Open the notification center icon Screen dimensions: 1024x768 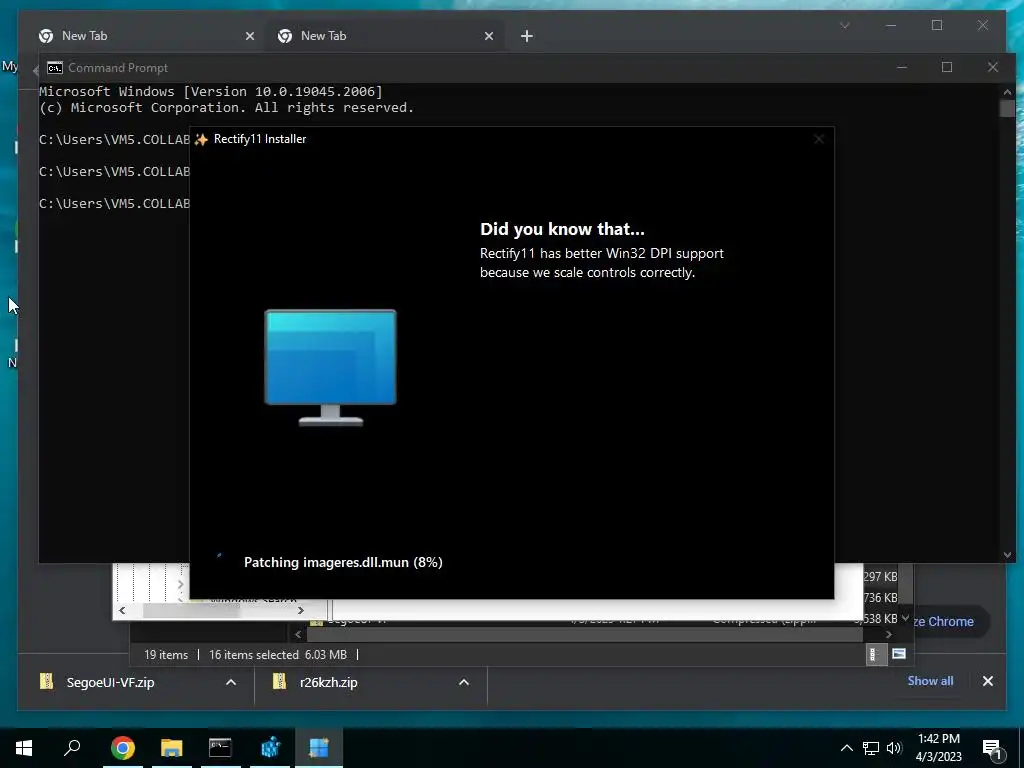tap(992, 749)
